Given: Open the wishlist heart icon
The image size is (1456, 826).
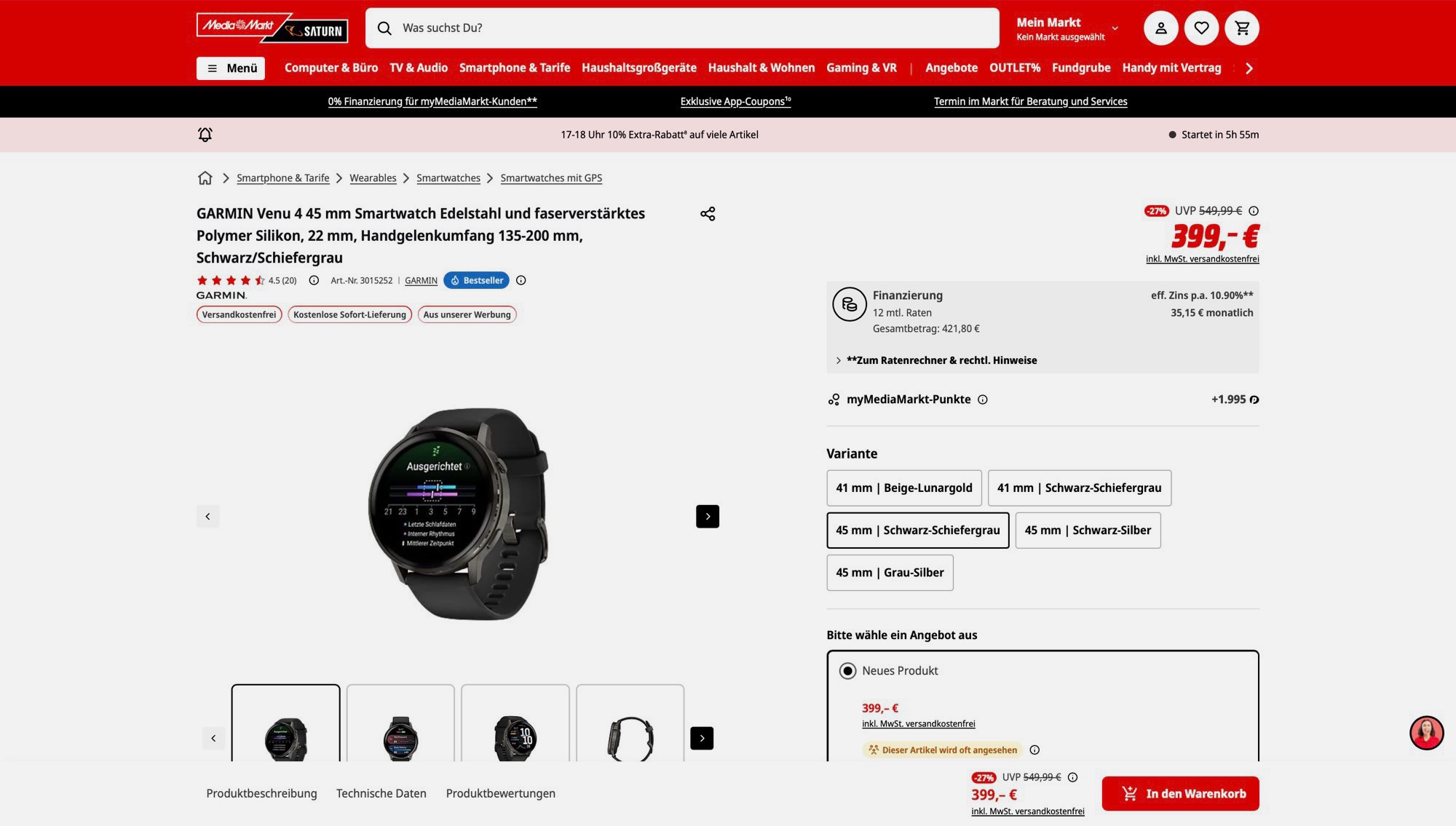Looking at the screenshot, I should click(x=1201, y=28).
